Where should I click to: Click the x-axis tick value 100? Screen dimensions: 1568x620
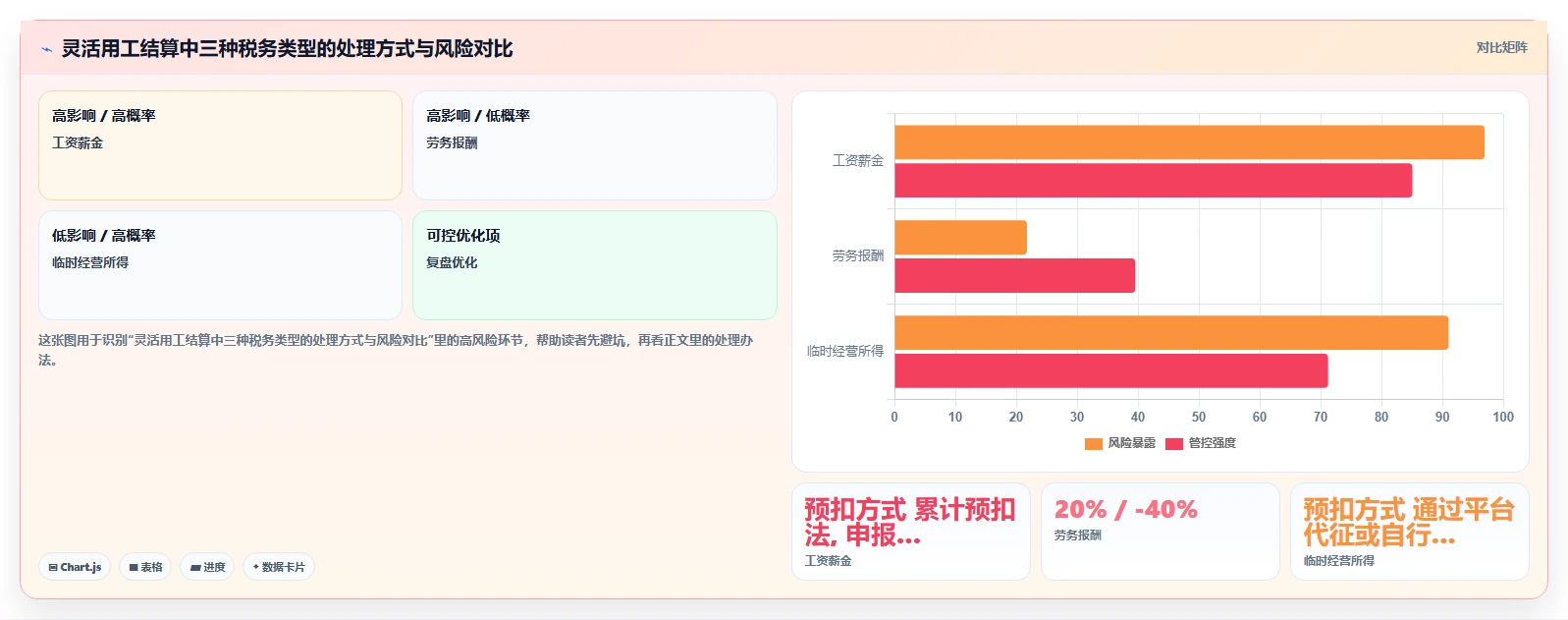(x=1503, y=417)
